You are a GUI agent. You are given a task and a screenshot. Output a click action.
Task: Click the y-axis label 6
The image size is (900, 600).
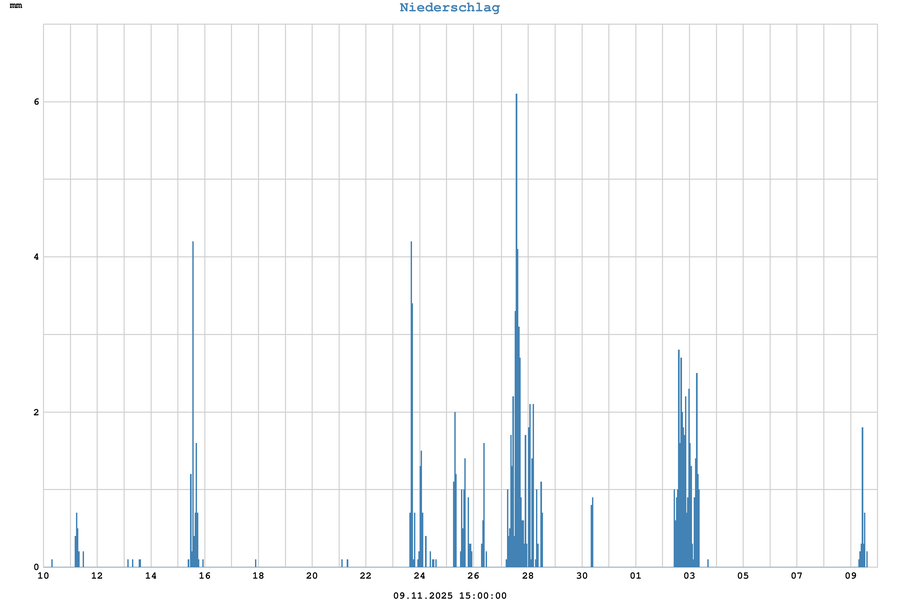(x=34, y=102)
